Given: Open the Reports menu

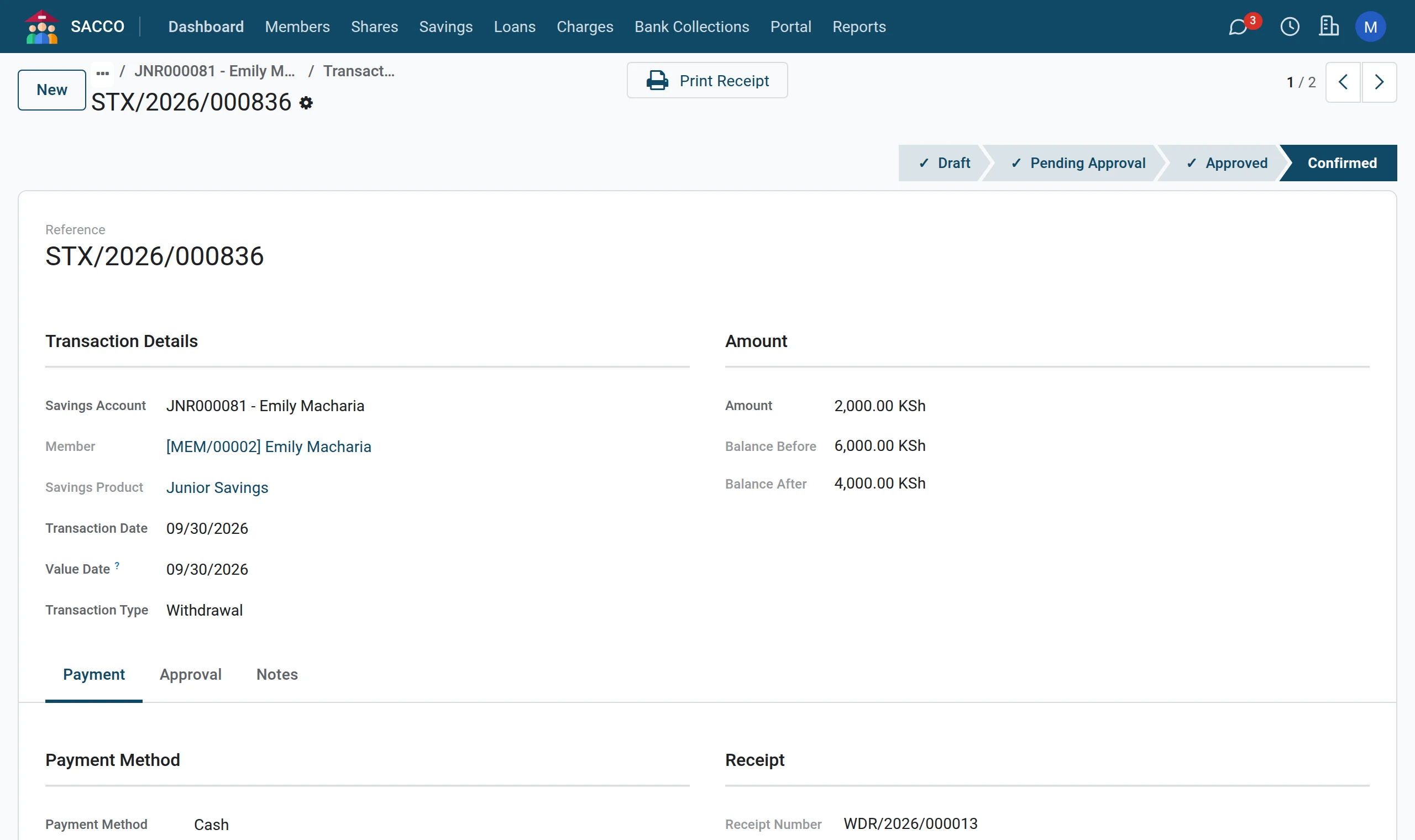Looking at the screenshot, I should 858,27.
